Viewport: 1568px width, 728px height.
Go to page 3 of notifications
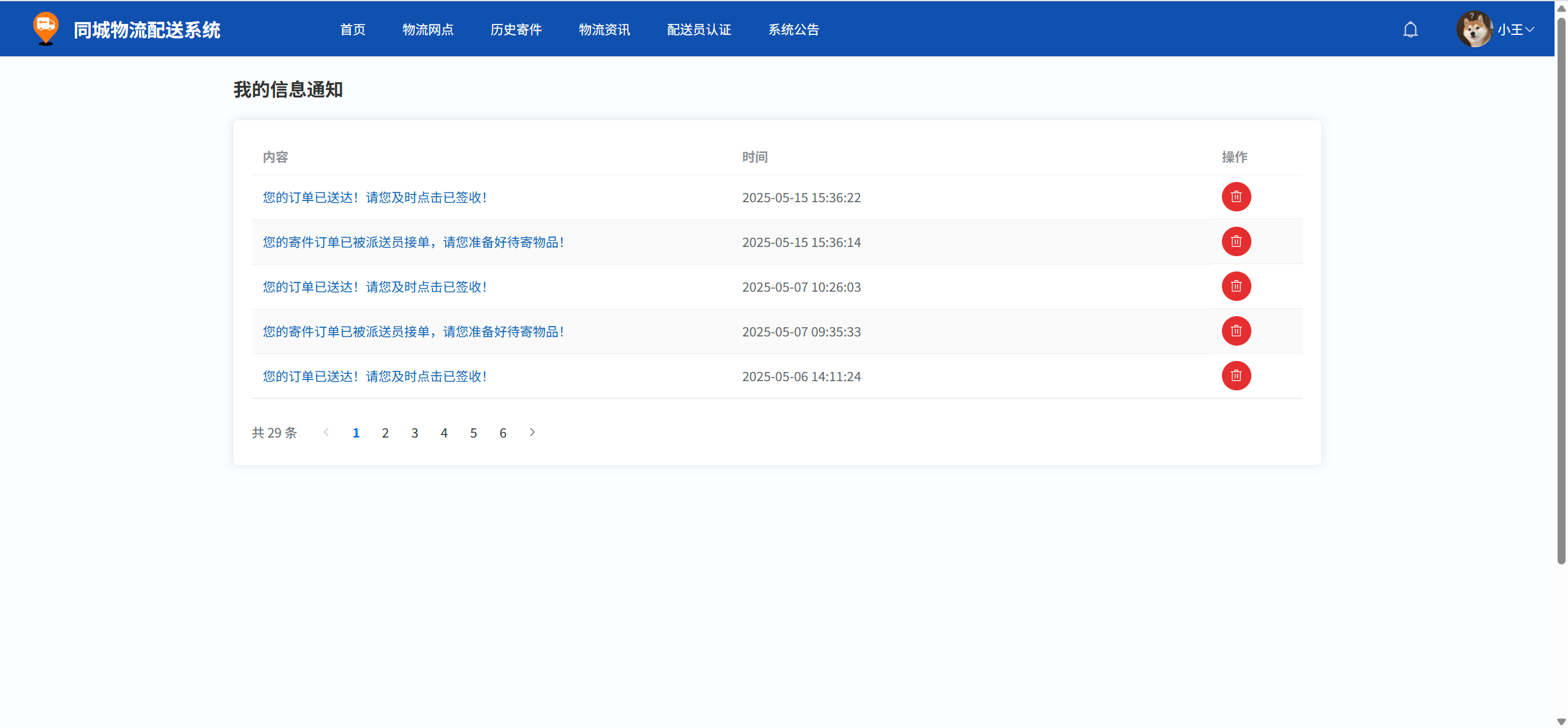click(x=415, y=433)
